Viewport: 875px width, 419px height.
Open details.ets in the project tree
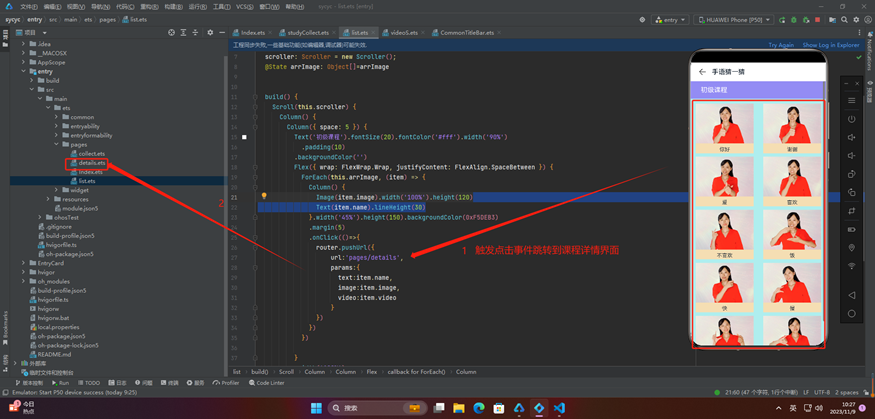[x=92, y=163]
